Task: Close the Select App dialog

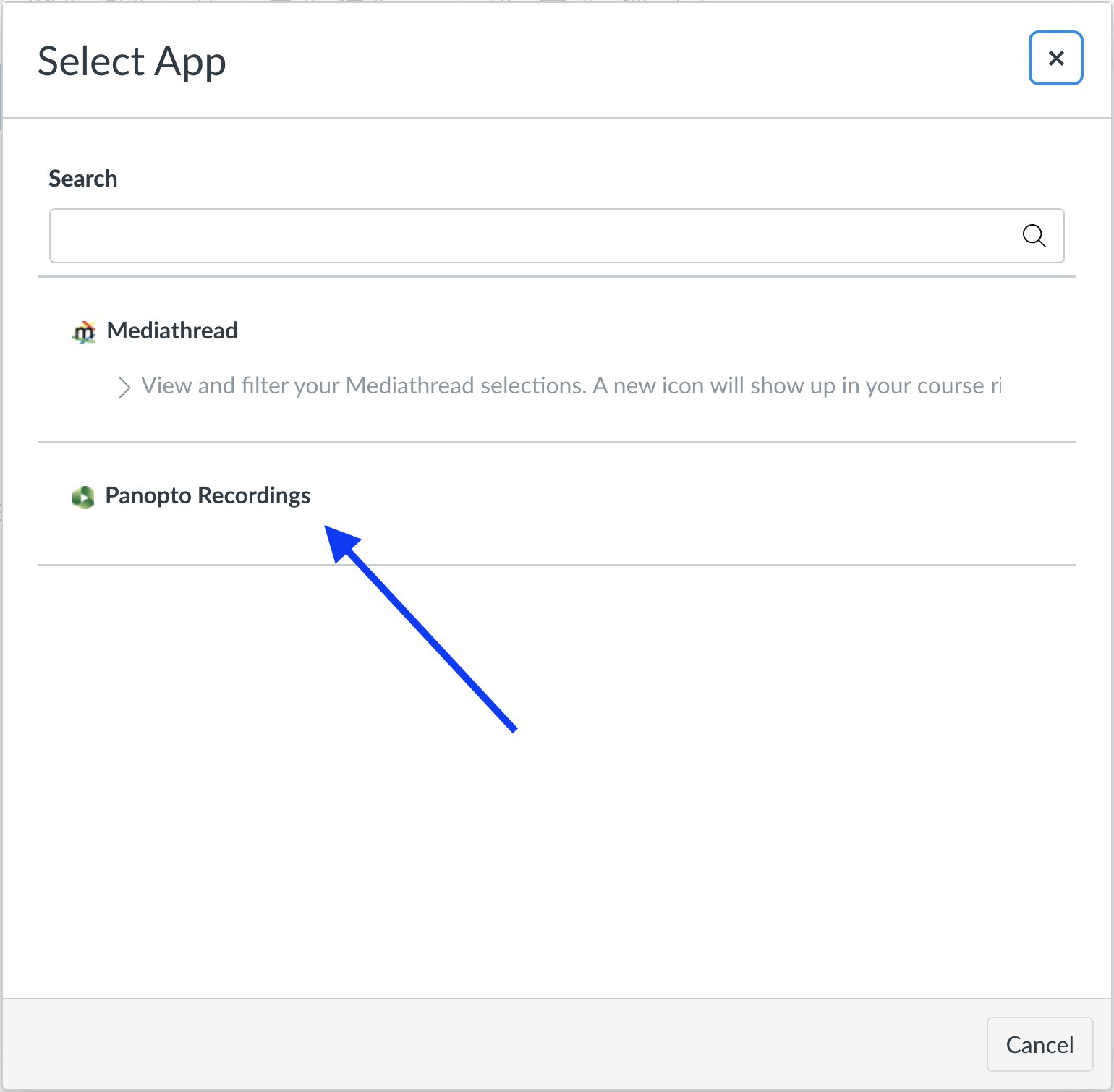Action: coord(1055,58)
